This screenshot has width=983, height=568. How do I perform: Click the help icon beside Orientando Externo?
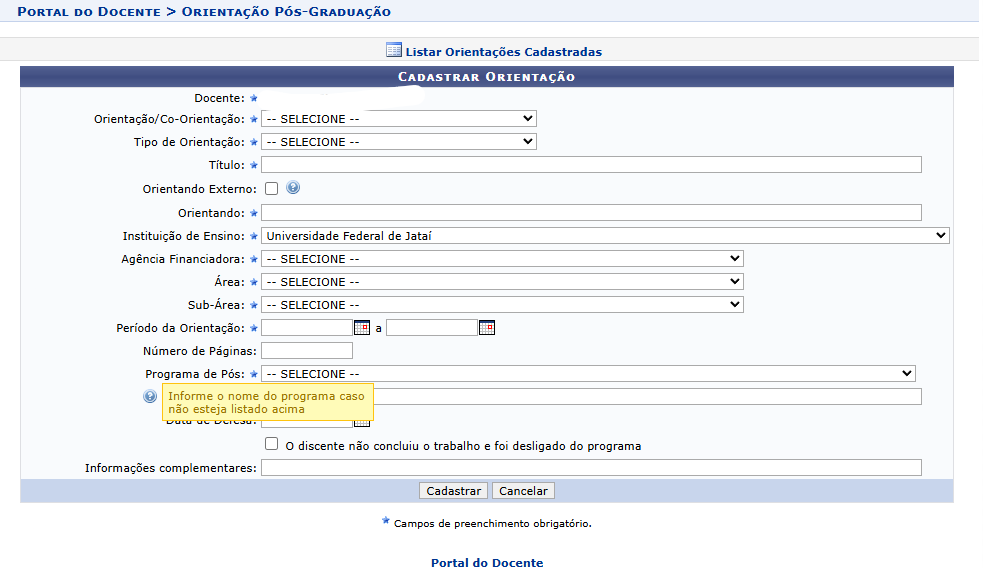pyautogui.click(x=293, y=187)
